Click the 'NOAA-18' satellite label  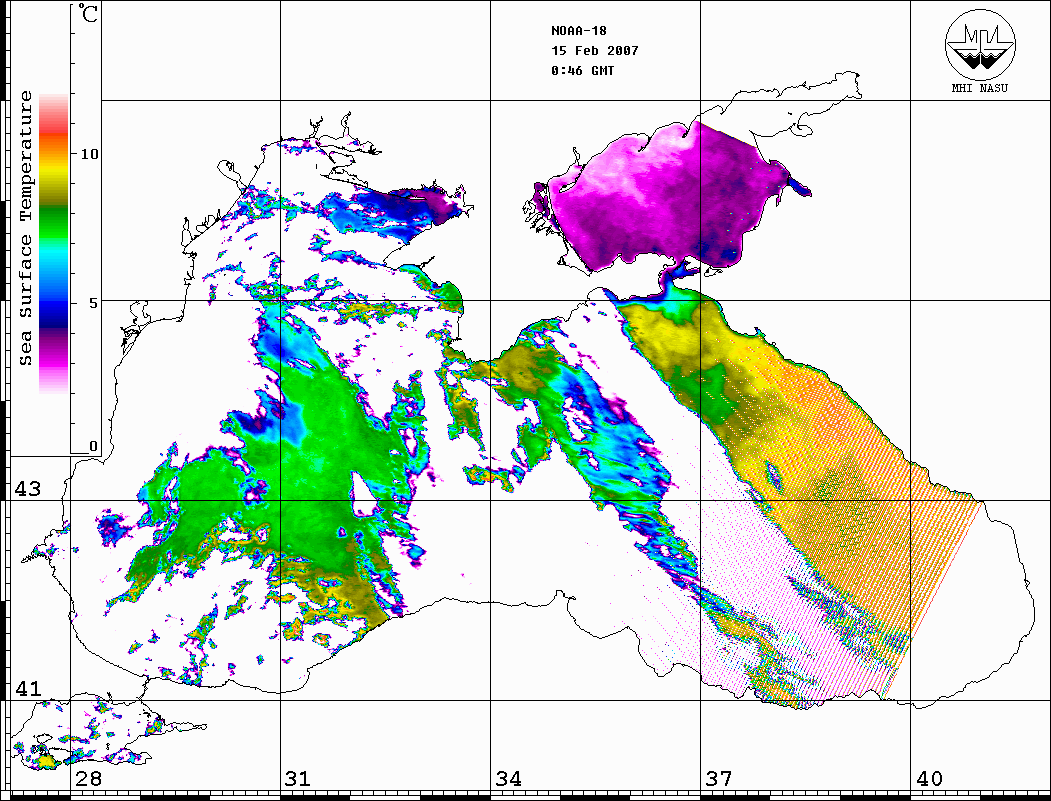coord(579,31)
